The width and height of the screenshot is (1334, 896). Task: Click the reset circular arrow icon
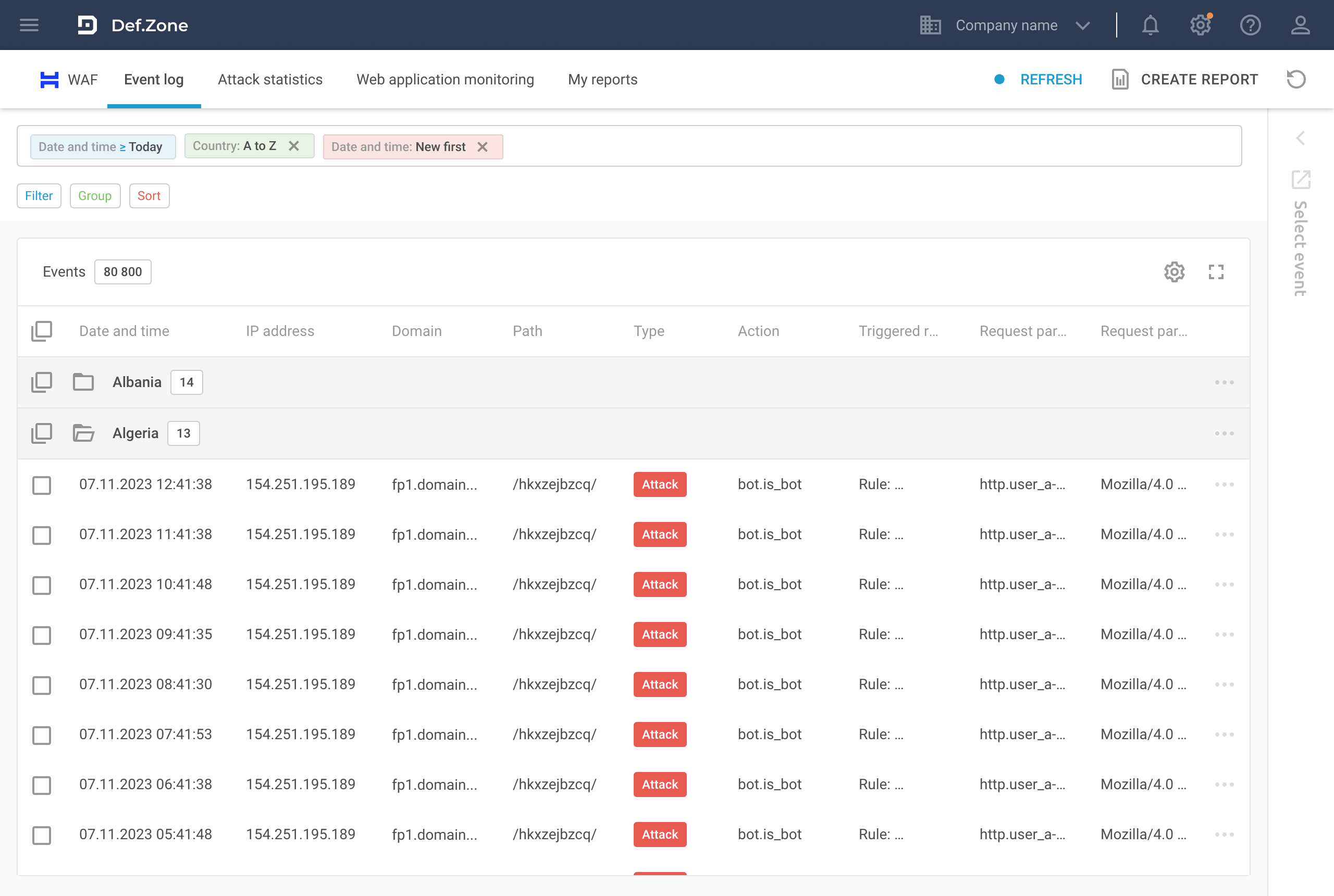pyautogui.click(x=1296, y=79)
